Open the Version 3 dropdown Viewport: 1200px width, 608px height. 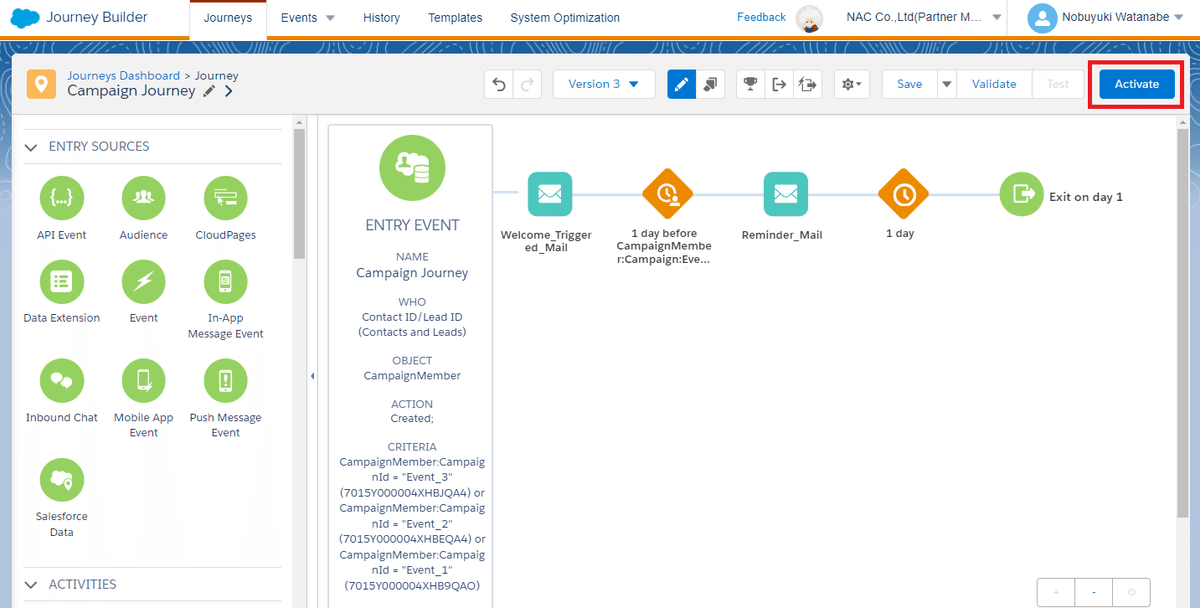coord(604,84)
